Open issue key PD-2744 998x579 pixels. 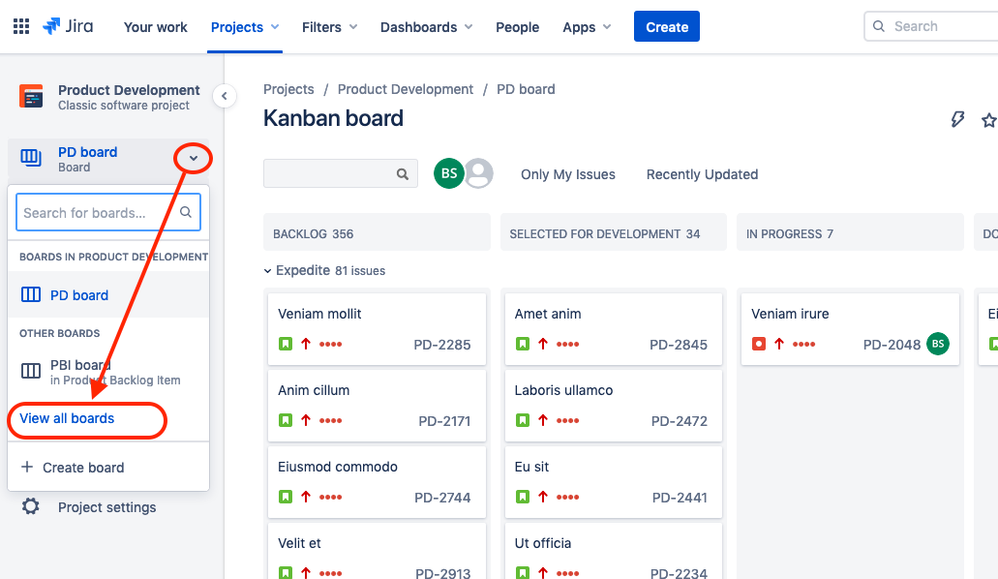click(442, 498)
